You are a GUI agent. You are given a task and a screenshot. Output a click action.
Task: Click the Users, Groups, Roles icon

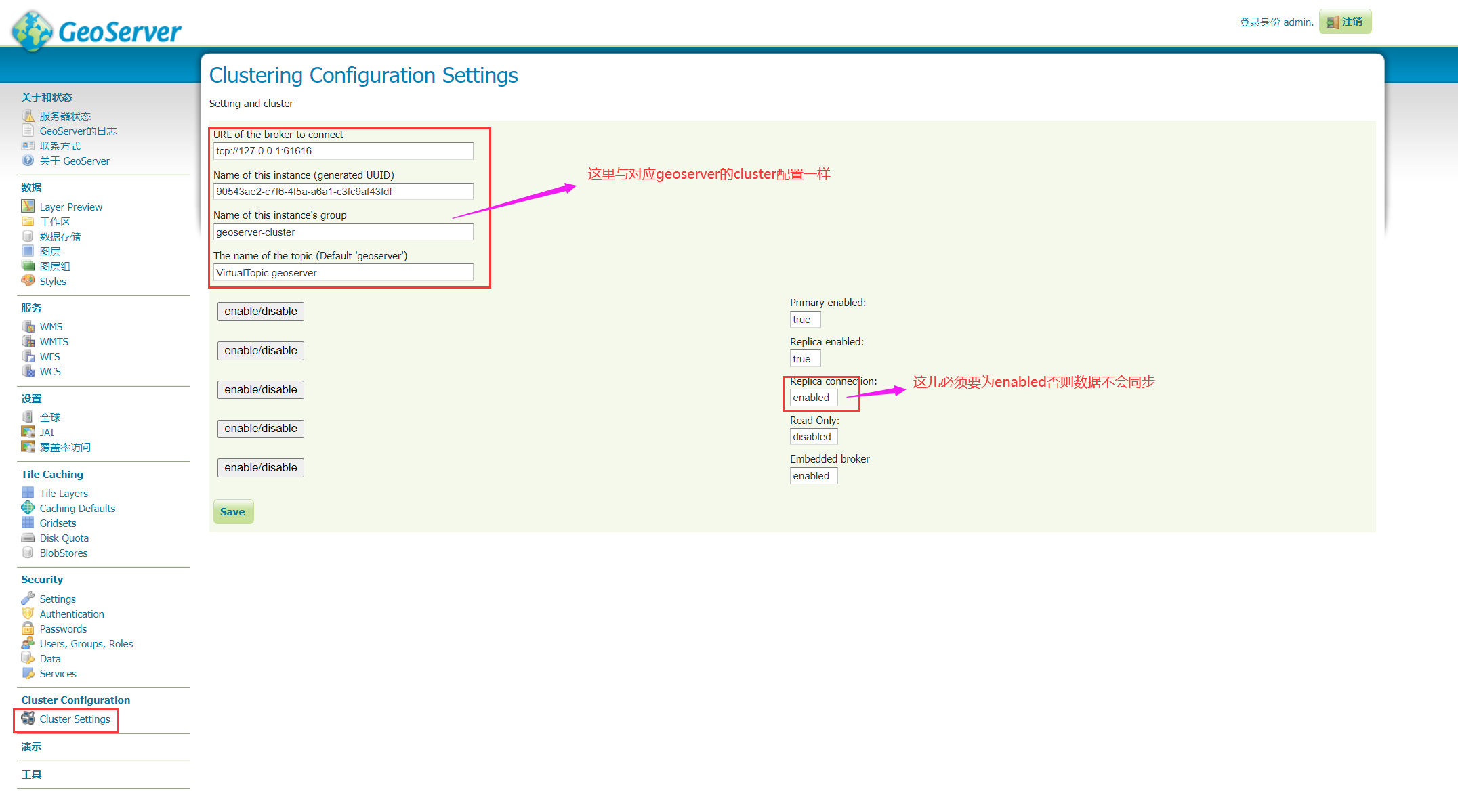pyautogui.click(x=28, y=643)
